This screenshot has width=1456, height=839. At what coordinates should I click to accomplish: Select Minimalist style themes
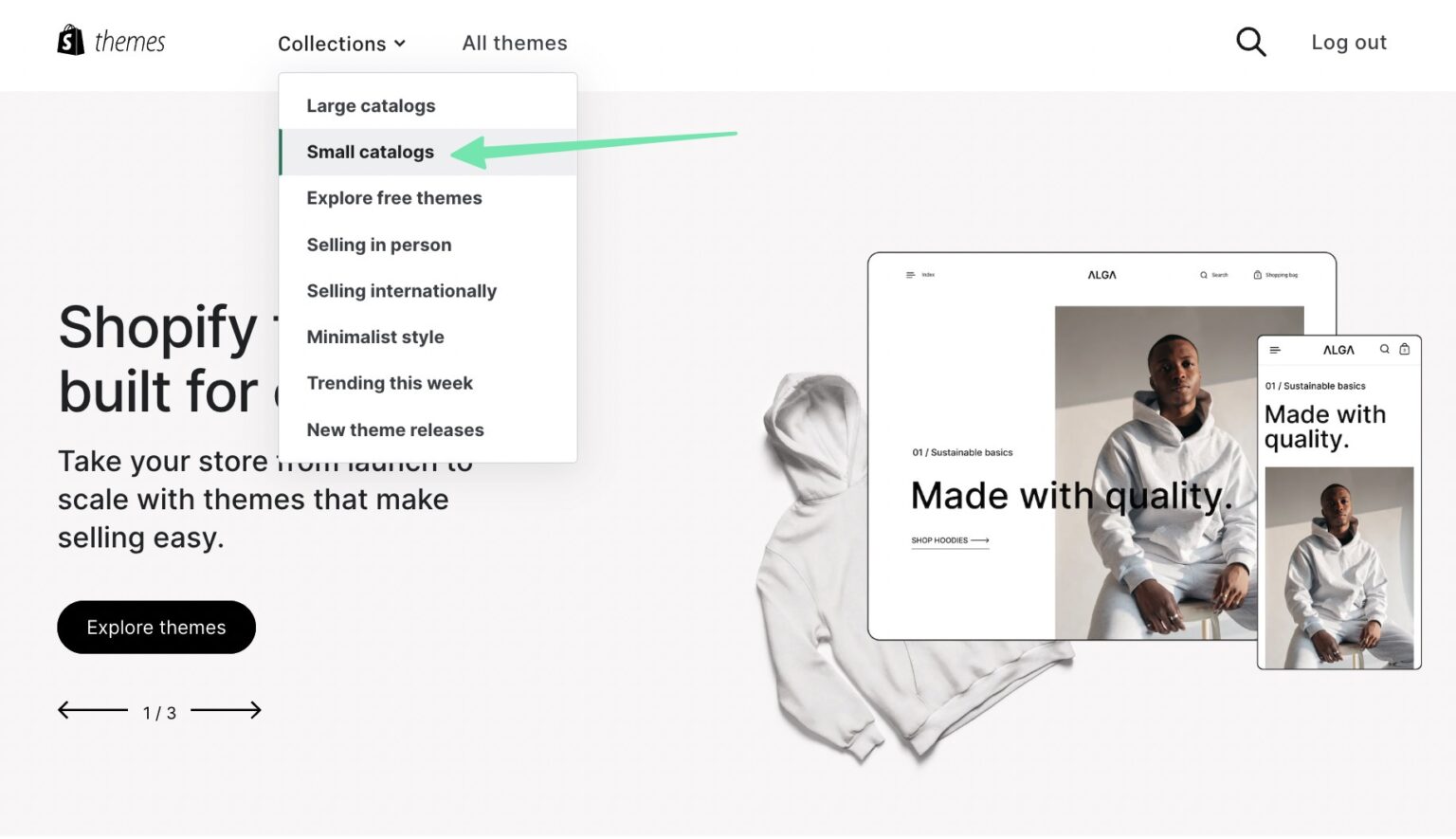tap(374, 337)
